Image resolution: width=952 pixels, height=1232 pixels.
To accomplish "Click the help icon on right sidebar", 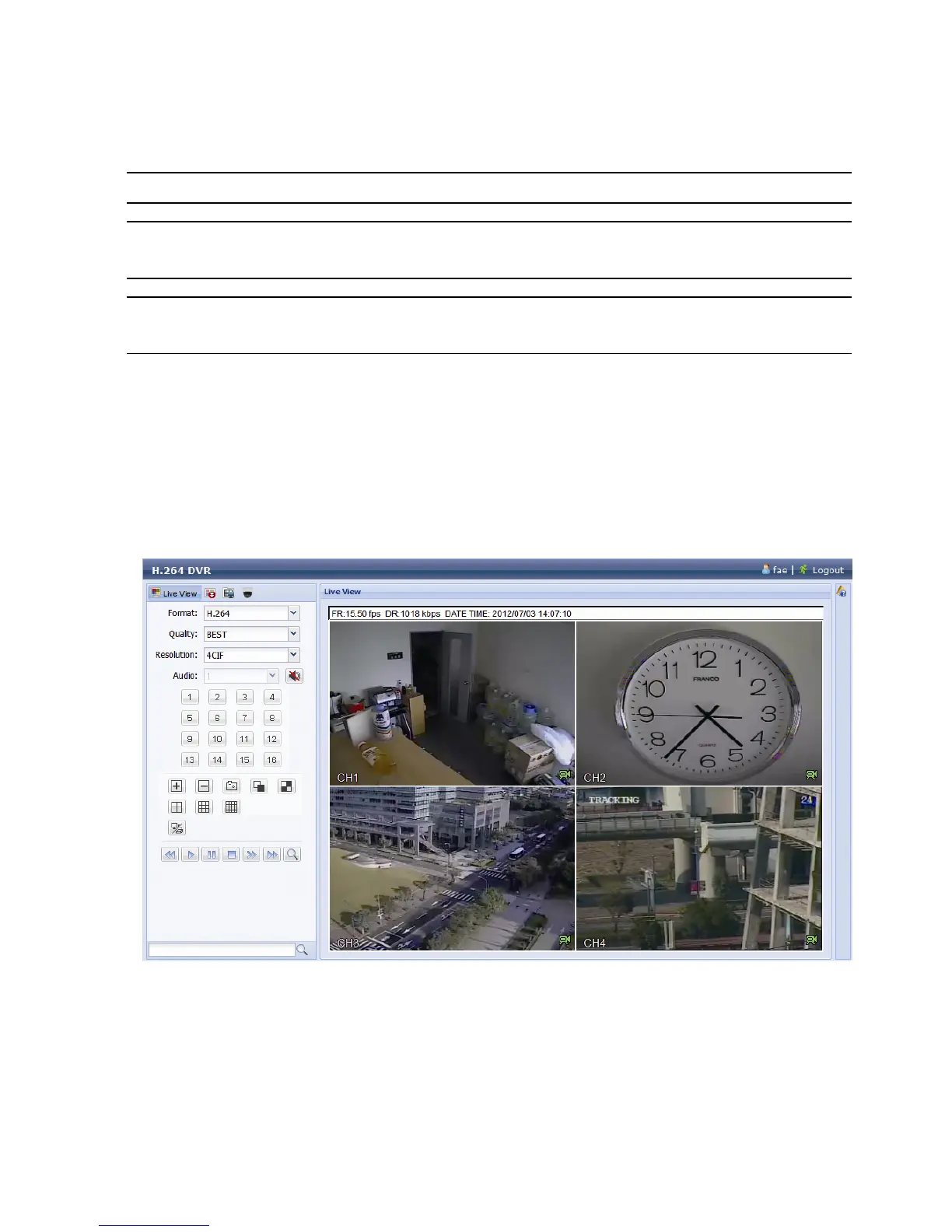I will tap(842, 592).
